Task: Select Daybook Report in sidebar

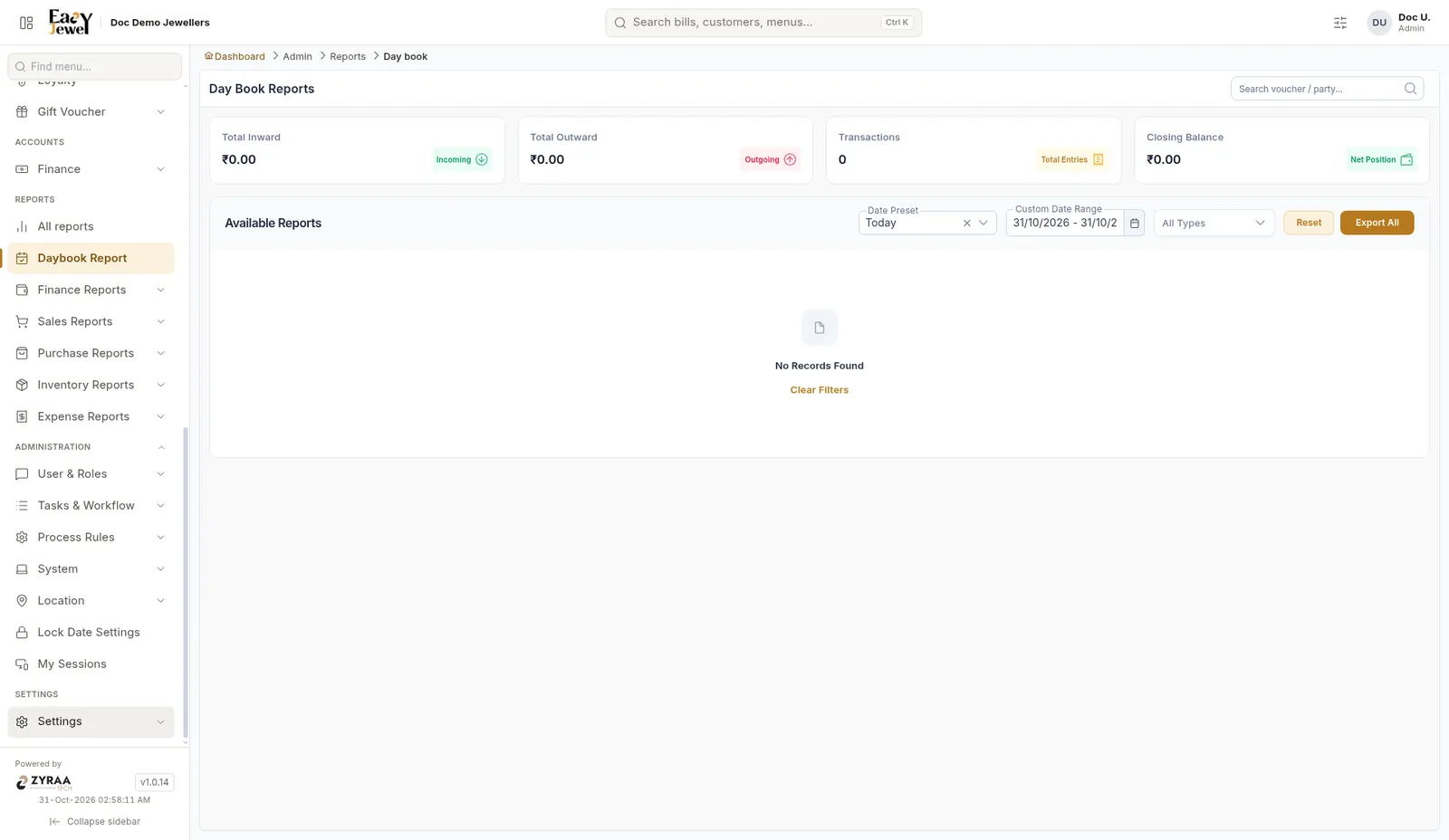Action: (91, 258)
